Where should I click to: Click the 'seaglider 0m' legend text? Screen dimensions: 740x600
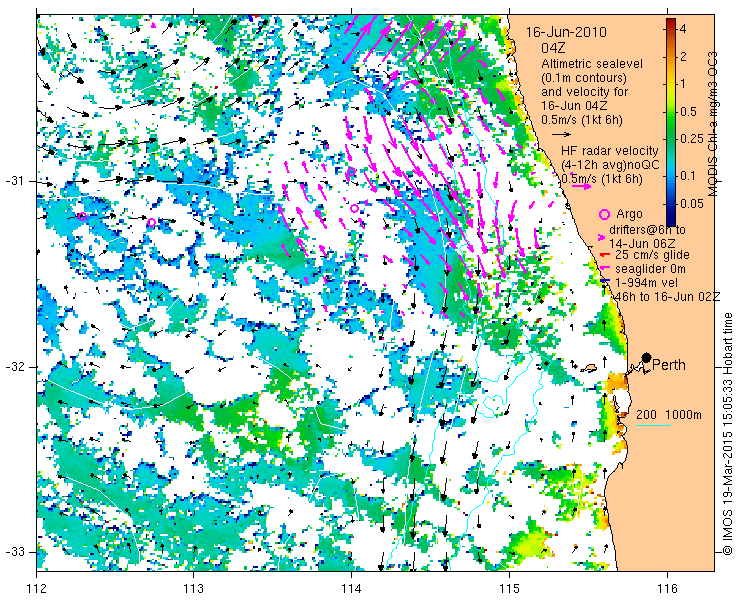coord(650,269)
